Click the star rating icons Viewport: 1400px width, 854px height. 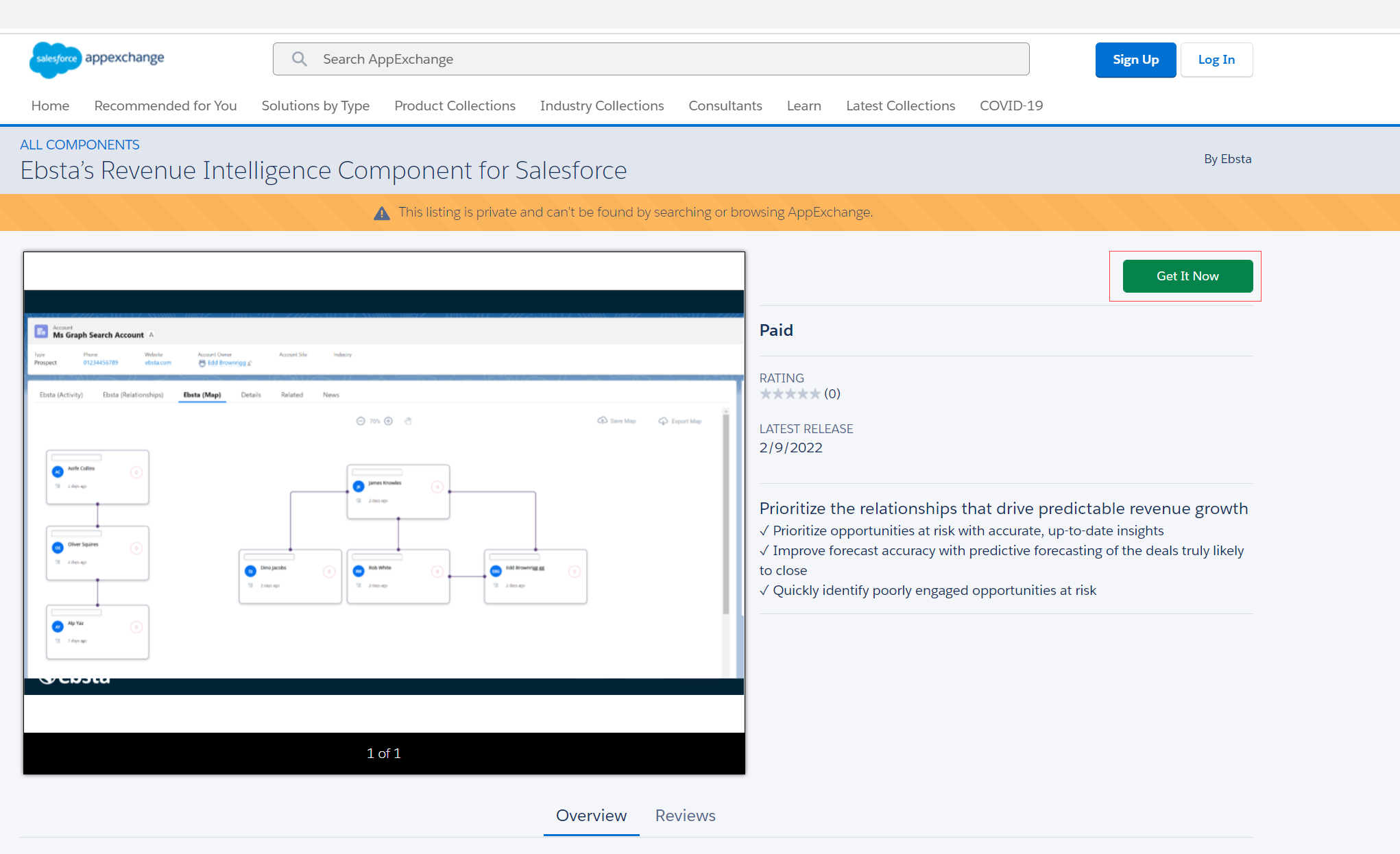click(790, 394)
